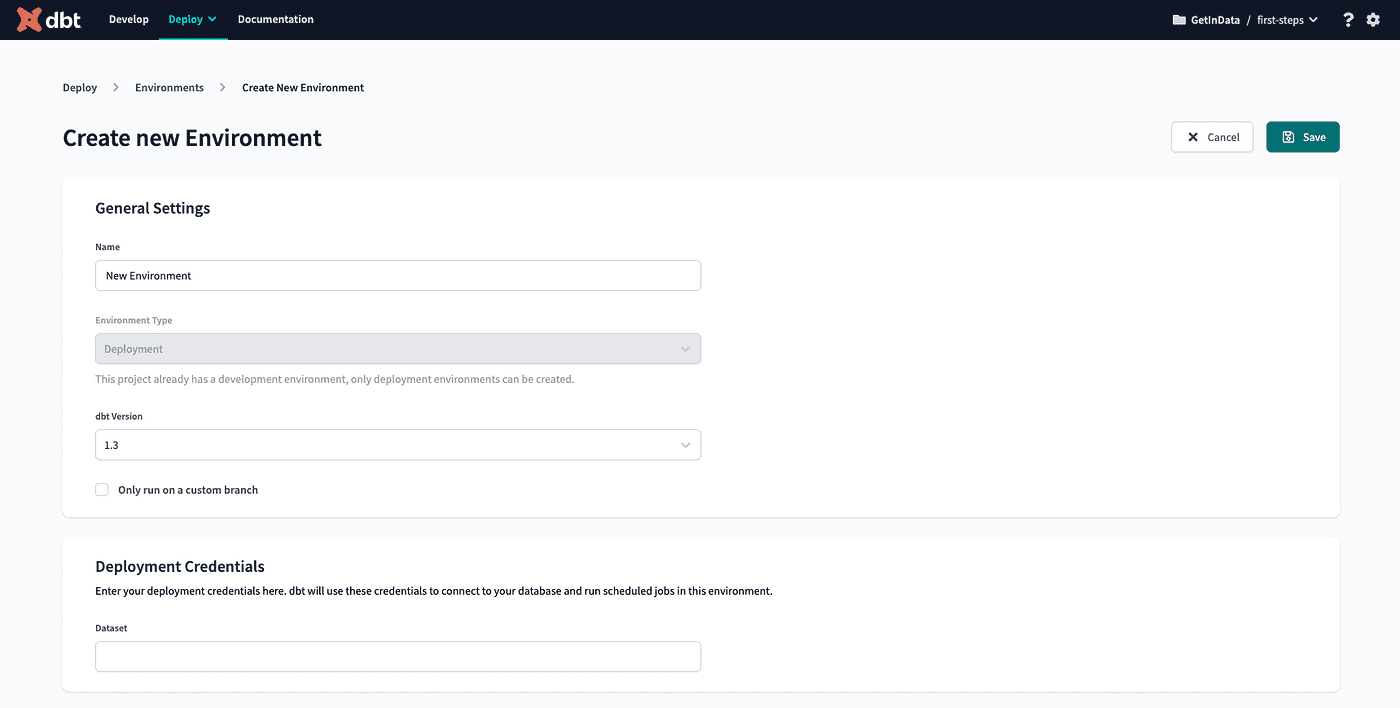The width and height of the screenshot is (1400, 708).
Task: Go to the Environments breadcrumb
Action: click(169, 88)
